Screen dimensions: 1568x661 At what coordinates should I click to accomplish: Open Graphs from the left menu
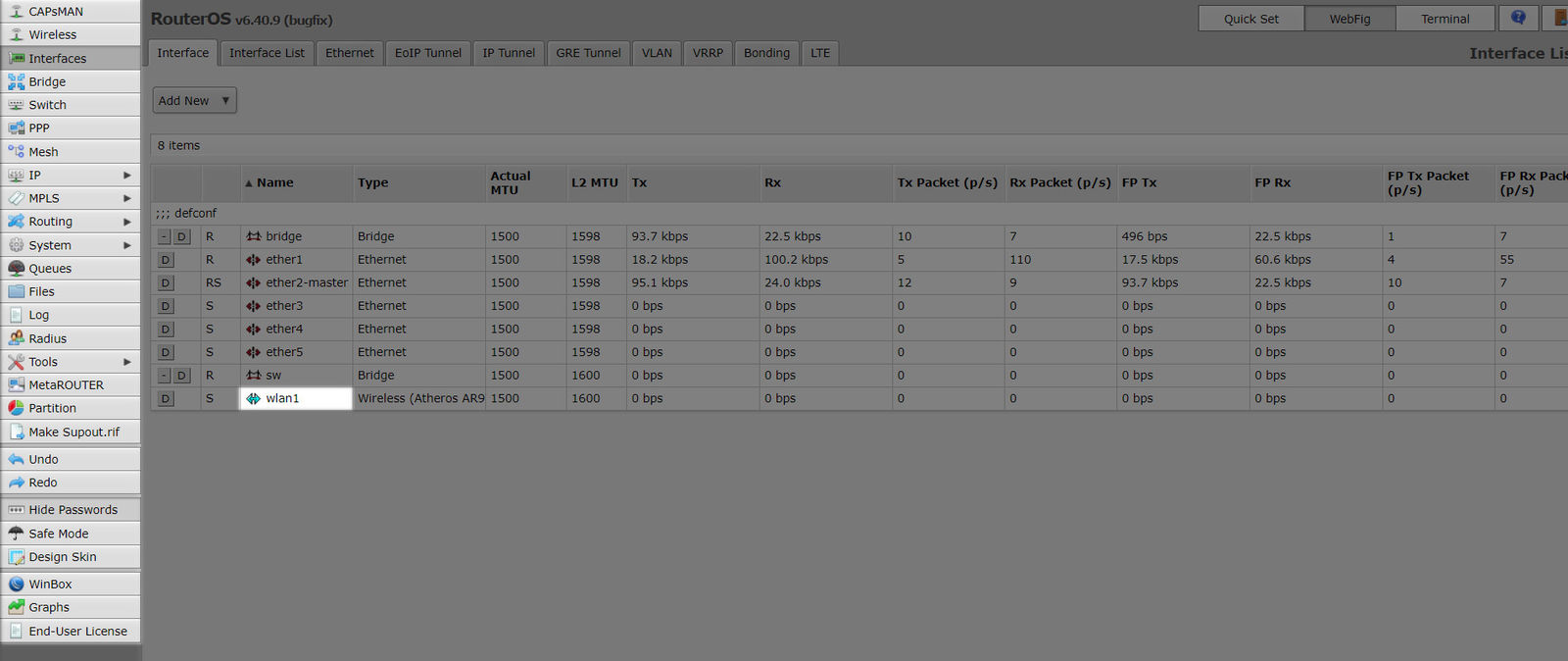point(49,607)
